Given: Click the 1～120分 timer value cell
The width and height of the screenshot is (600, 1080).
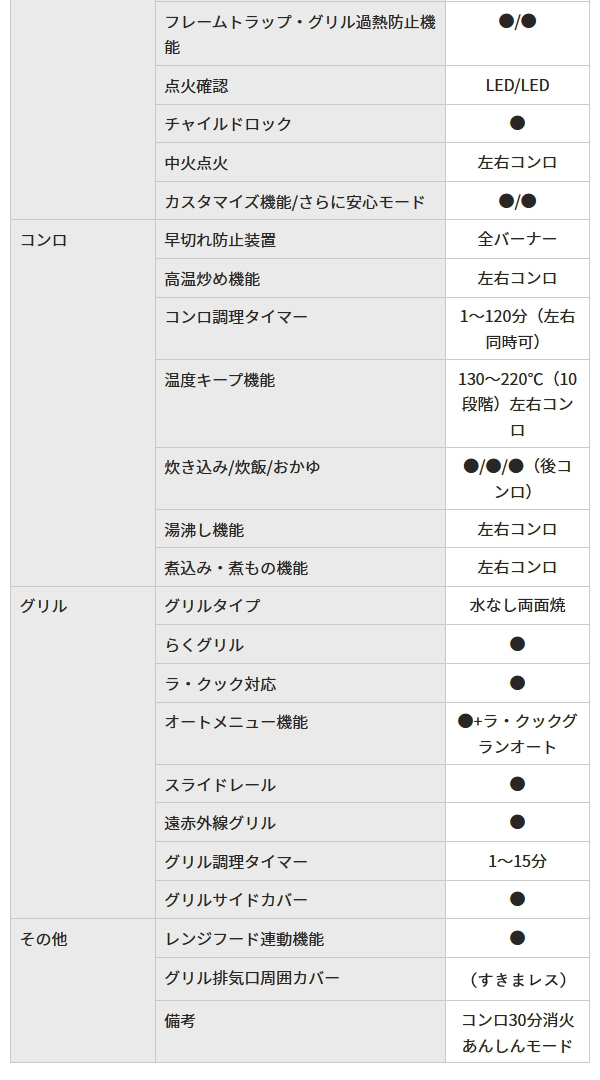Looking at the screenshot, I should pyautogui.click(x=517, y=329).
